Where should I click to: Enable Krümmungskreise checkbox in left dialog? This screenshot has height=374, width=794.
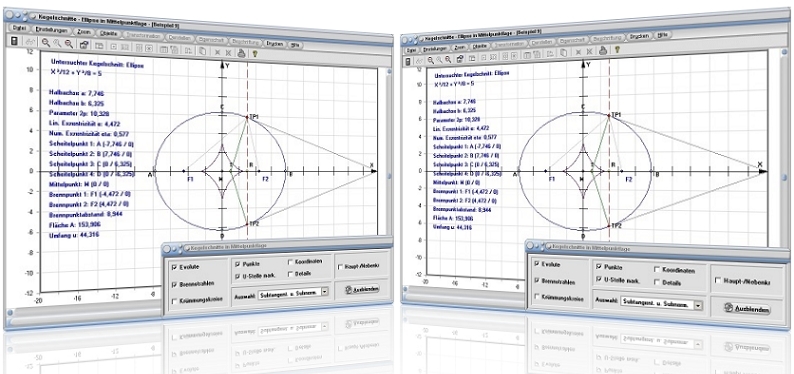[x=175, y=300]
